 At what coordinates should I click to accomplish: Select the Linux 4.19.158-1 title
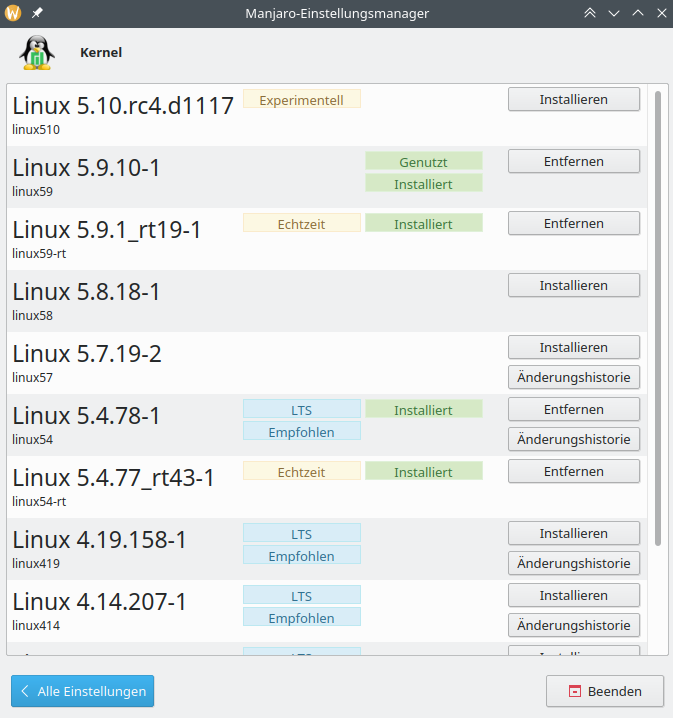coord(99,539)
